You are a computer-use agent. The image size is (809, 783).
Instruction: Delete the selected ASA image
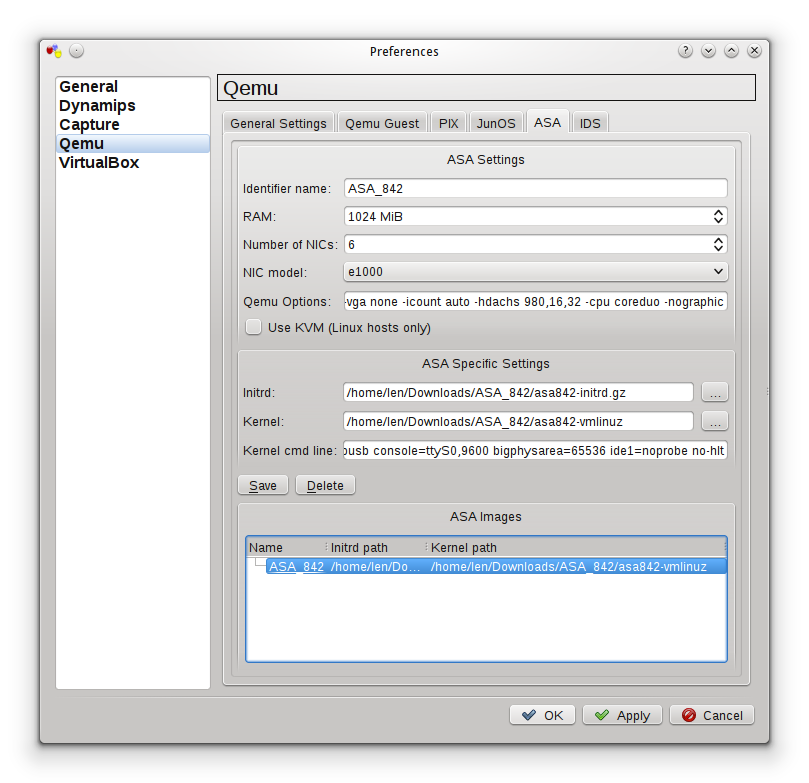[325, 485]
